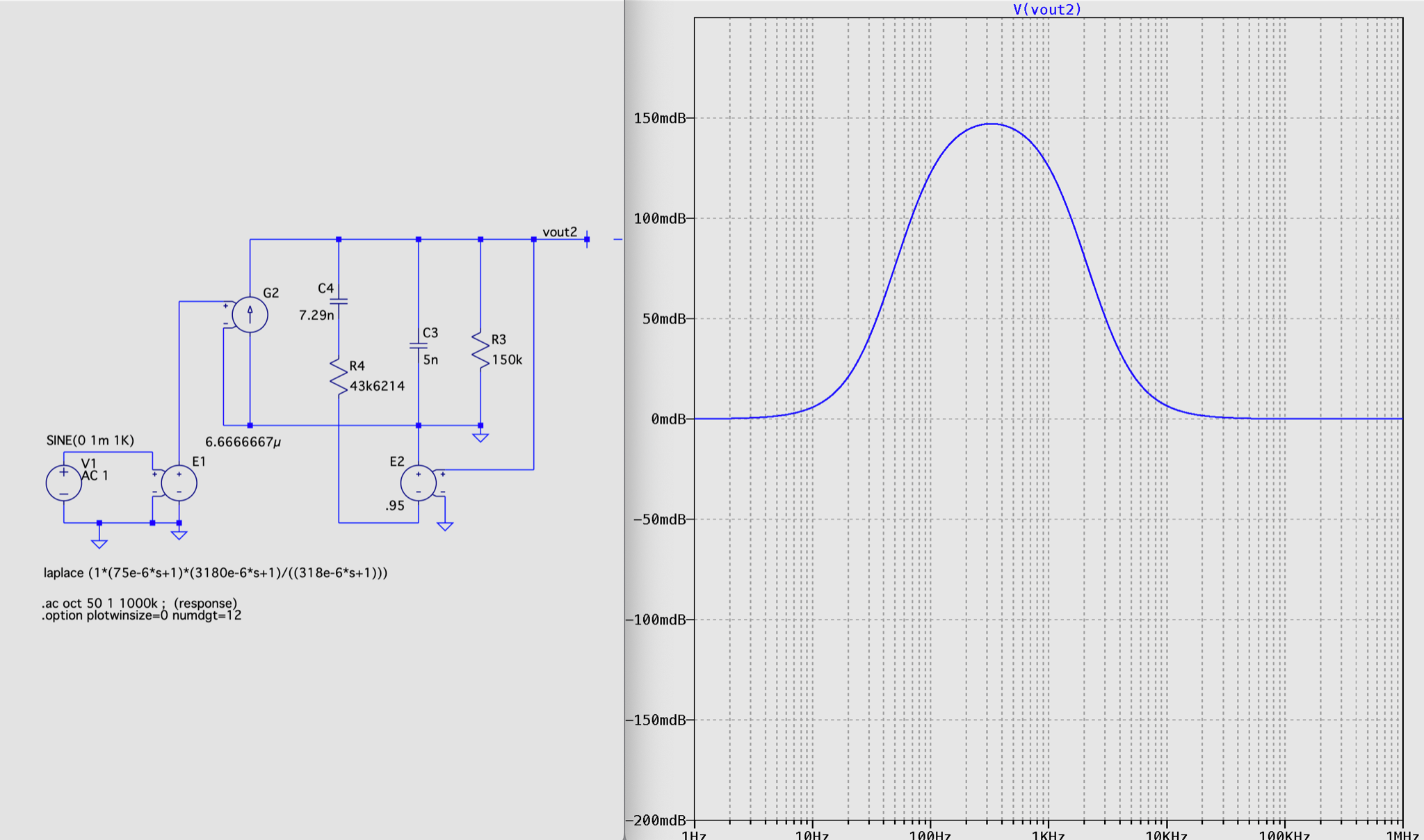
Task: Click the .95 gain value of E2
Action: point(395,506)
